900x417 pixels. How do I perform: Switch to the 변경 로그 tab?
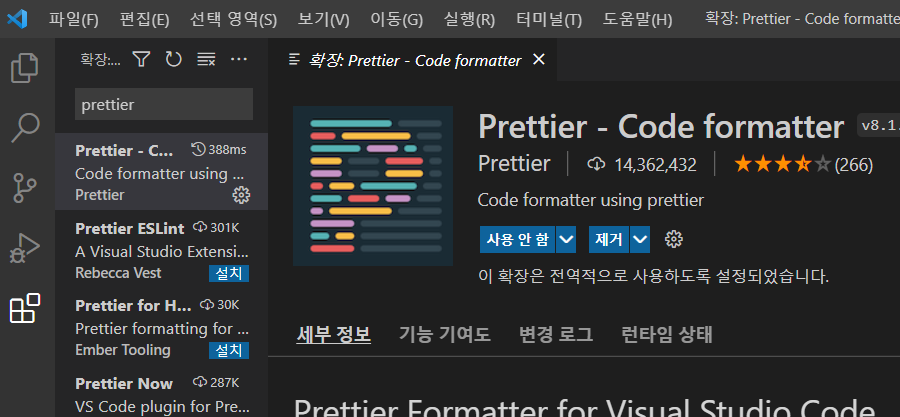point(556,334)
